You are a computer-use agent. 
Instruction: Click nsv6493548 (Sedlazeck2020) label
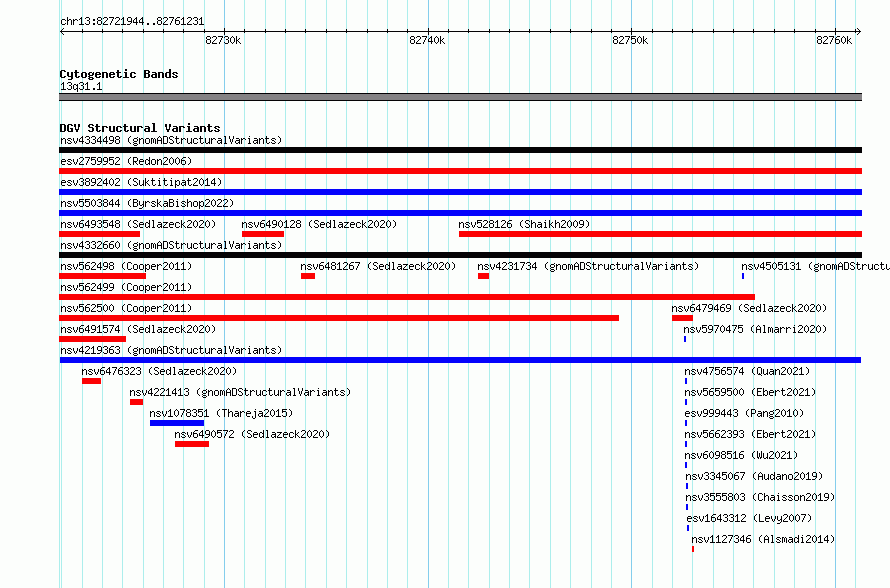pyautogui.click(x=138, y=224)
